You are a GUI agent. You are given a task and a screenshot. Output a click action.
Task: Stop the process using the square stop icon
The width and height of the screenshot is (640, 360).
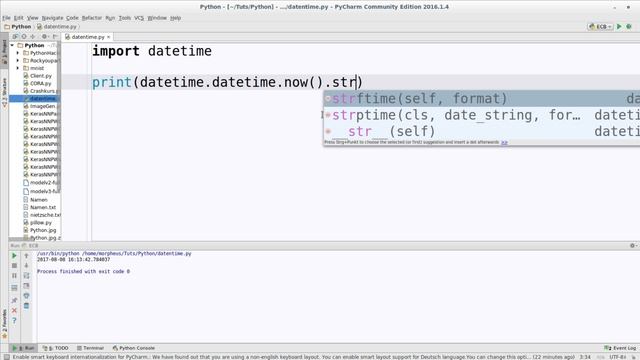14,266
